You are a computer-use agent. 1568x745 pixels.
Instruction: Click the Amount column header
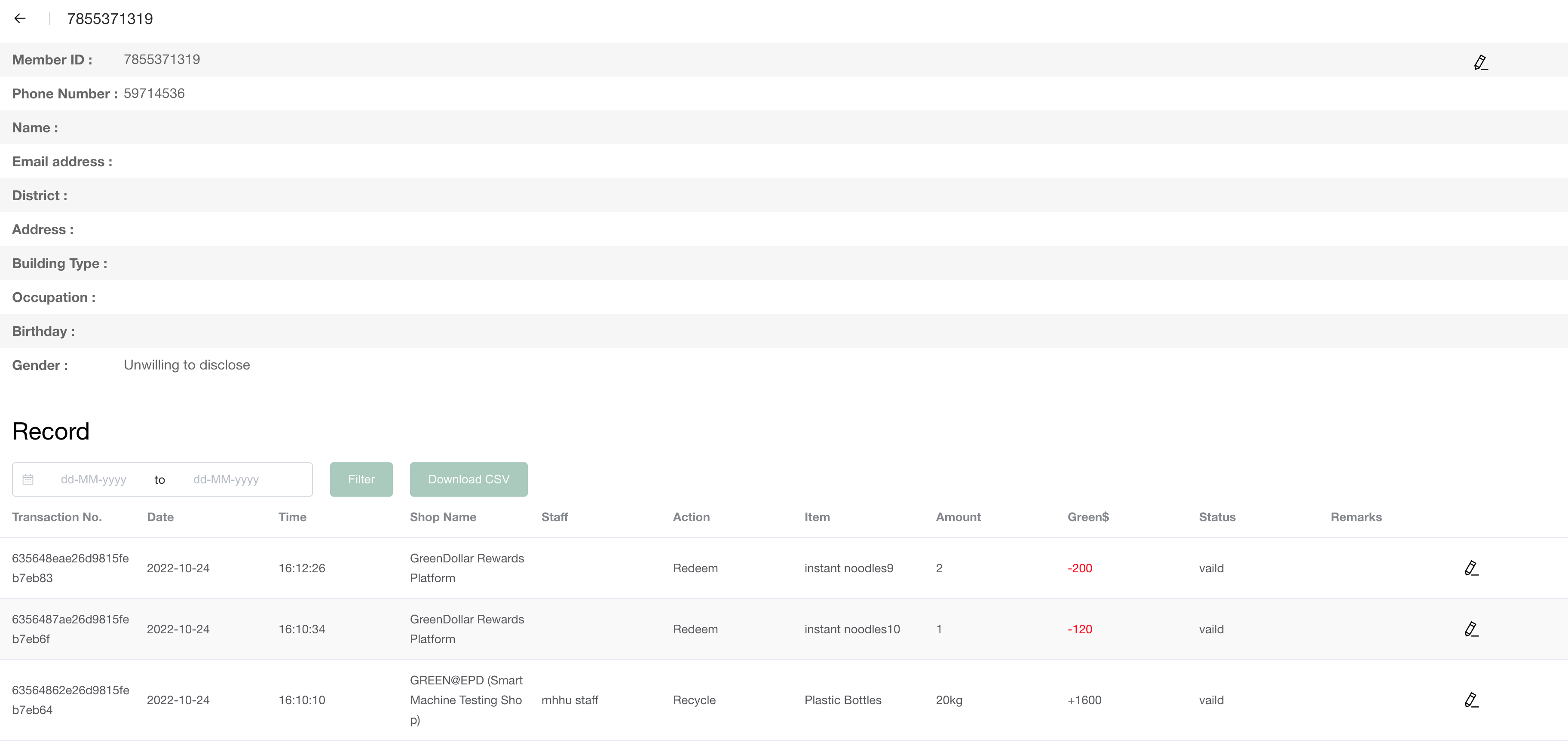958,517
